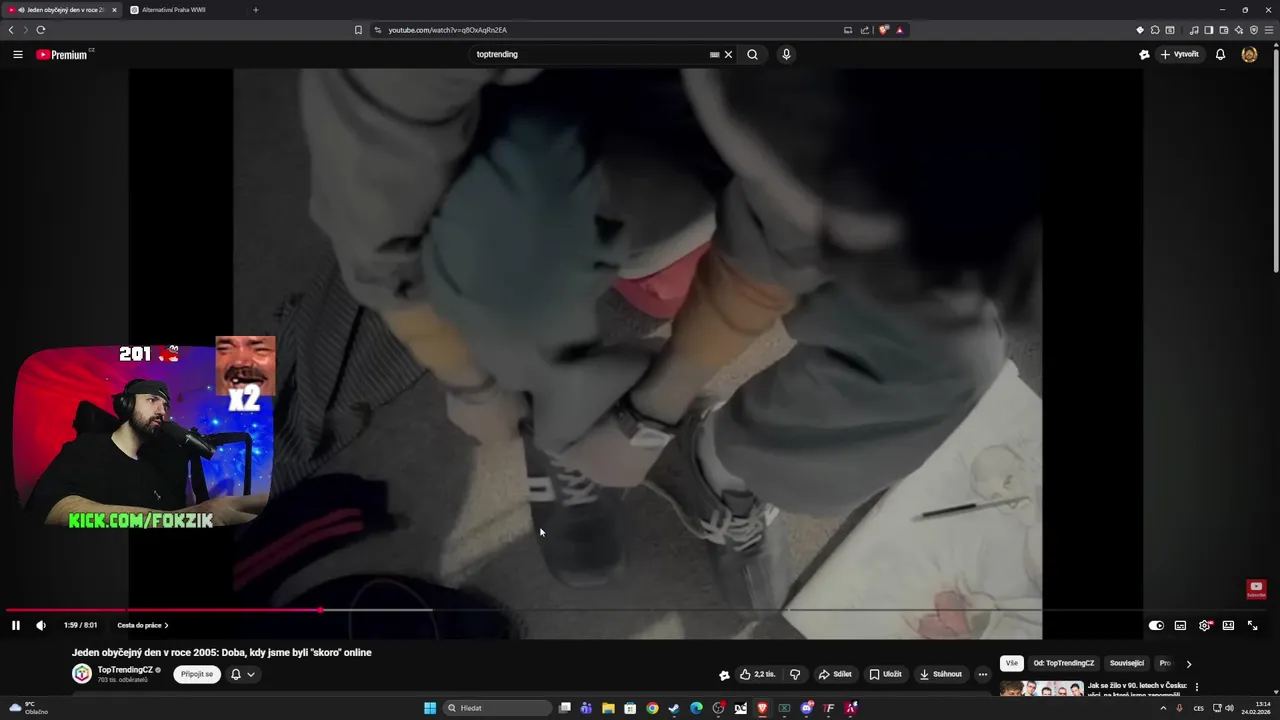The image size is (1280, 720).
Task: Close the 'Jeden obyčejný den' tab
Action: (114, 10)
